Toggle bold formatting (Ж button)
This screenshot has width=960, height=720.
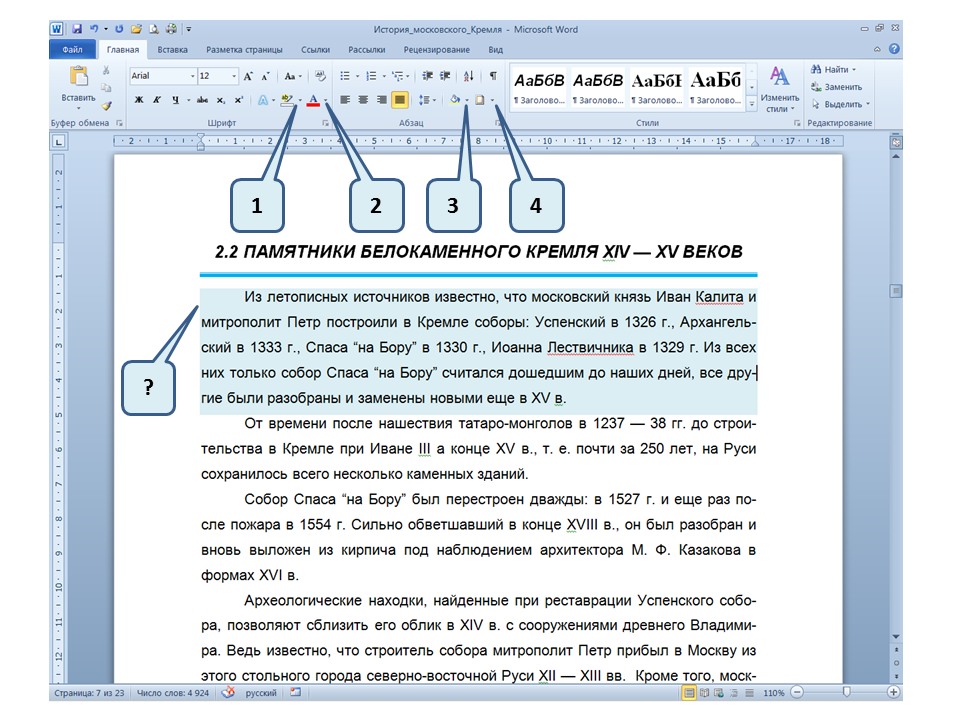tap(139, 100)
